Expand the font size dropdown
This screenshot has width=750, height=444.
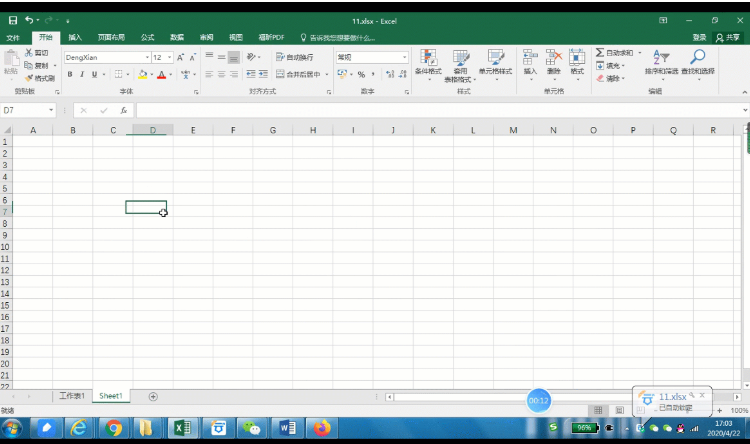click(x=170, y=58)
